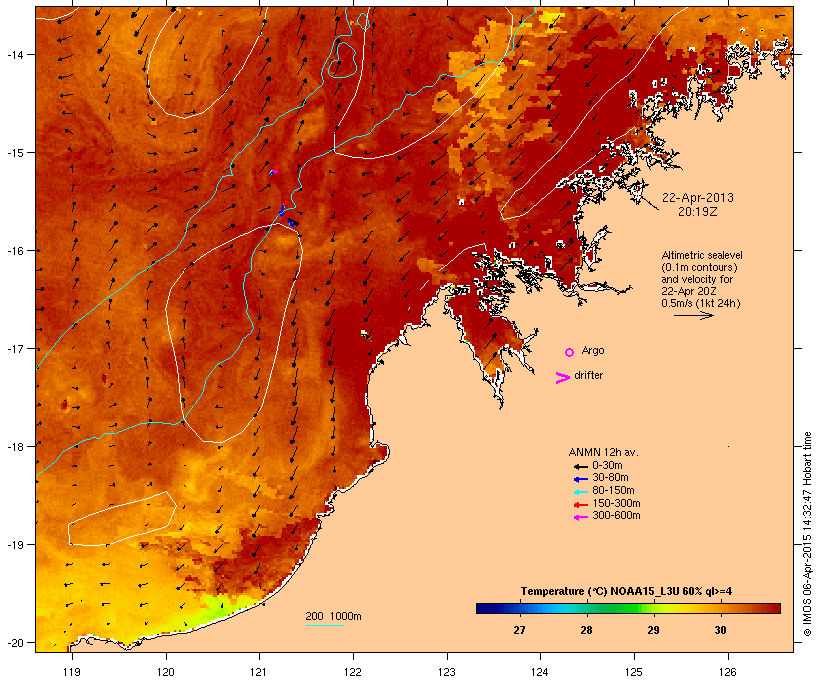Click the longitude axis label 124
Image resolution: width=820 pixels, height=680 pixels.
(x=540, y=672)
